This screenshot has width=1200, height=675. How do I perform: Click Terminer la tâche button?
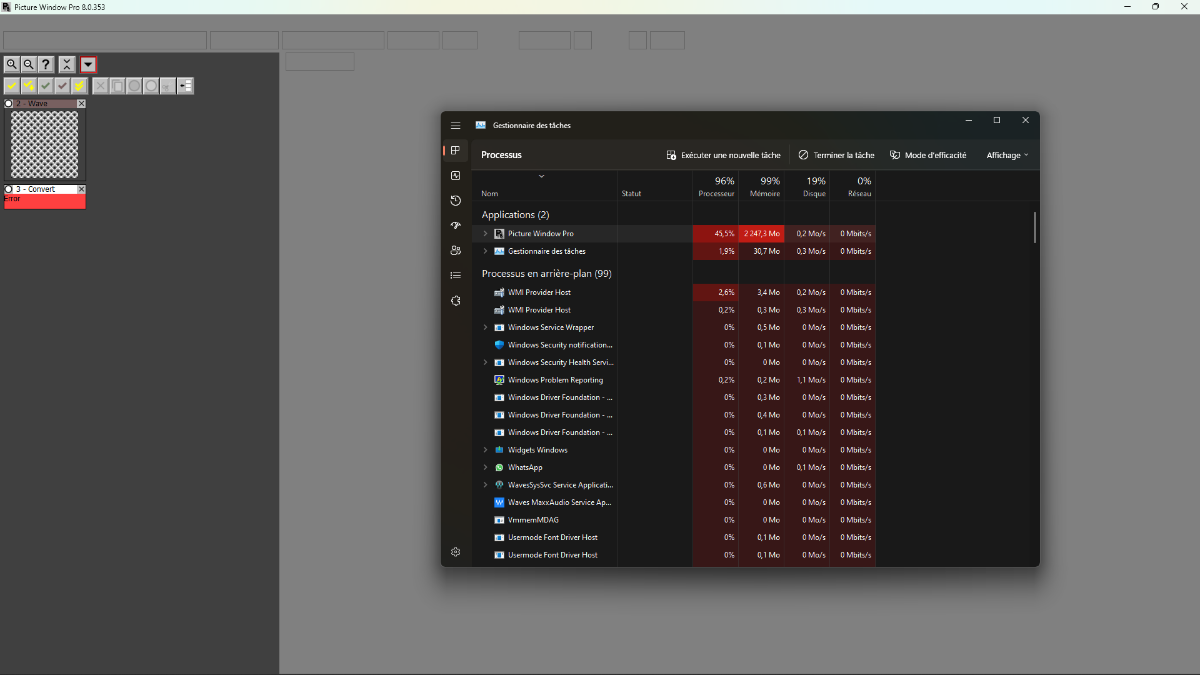[x=836, y=155]
